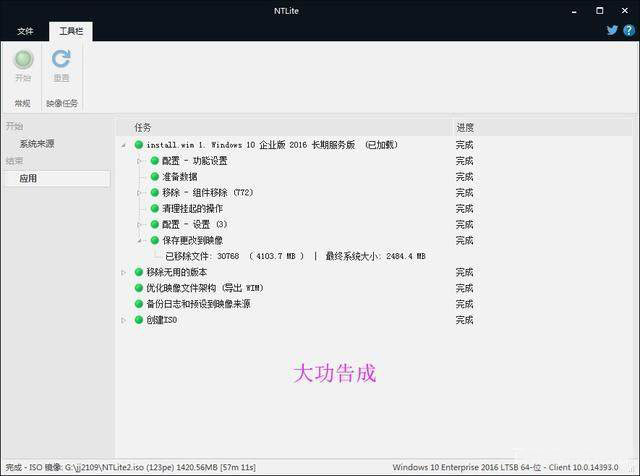Click the 任务 column header
This screenshot has height=476, width=640.
click(x=142, y=128)
